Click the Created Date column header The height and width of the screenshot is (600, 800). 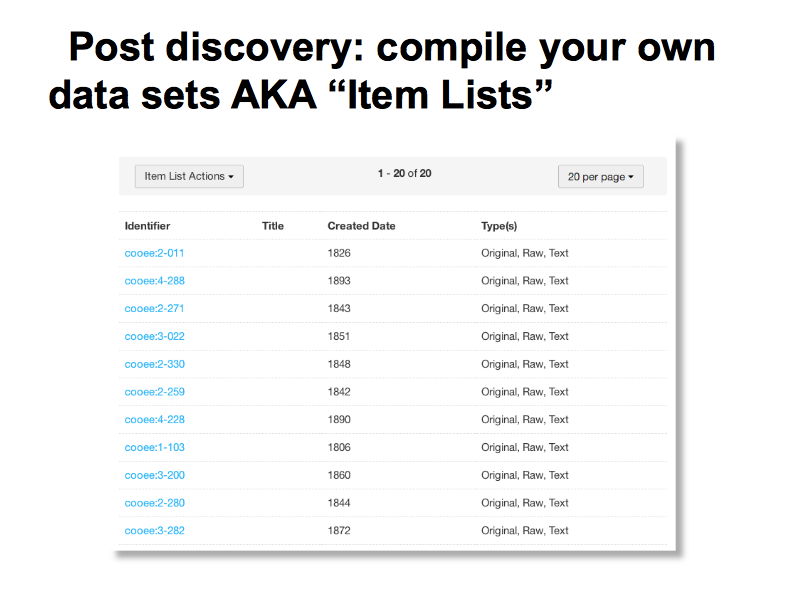361,226
